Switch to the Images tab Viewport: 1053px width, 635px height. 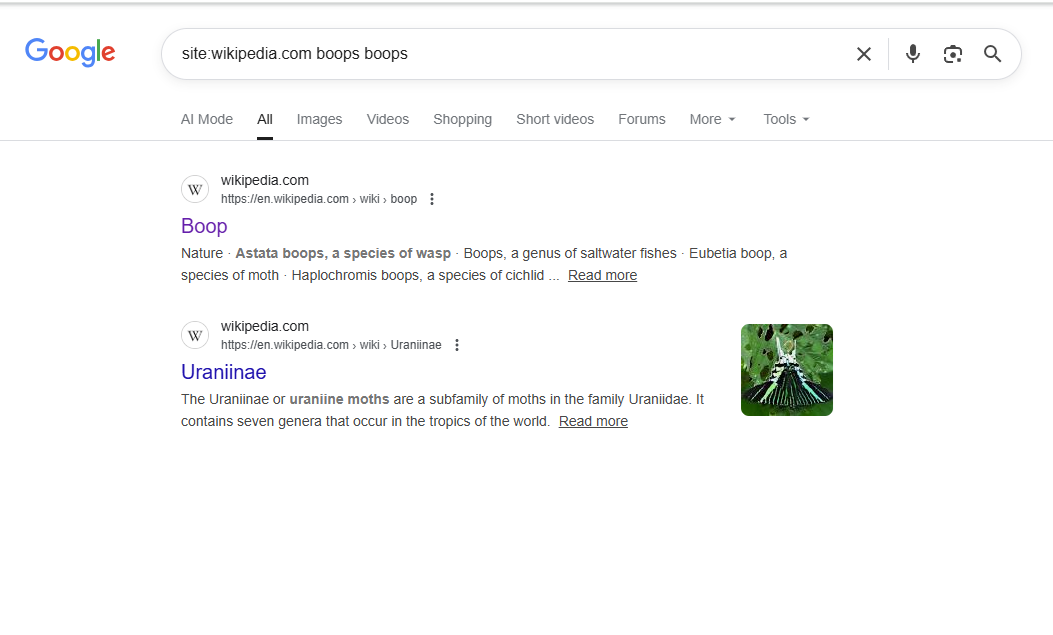tap(319, 119)
